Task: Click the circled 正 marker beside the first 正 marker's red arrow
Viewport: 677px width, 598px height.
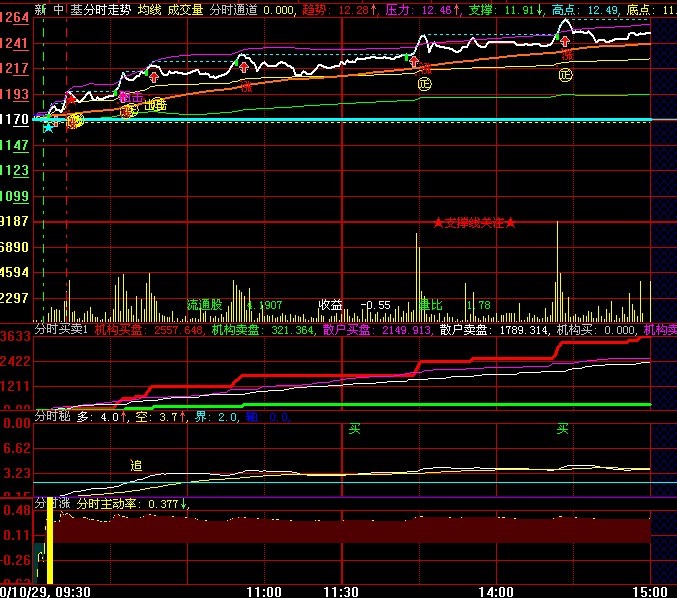Action: (424, 83)
